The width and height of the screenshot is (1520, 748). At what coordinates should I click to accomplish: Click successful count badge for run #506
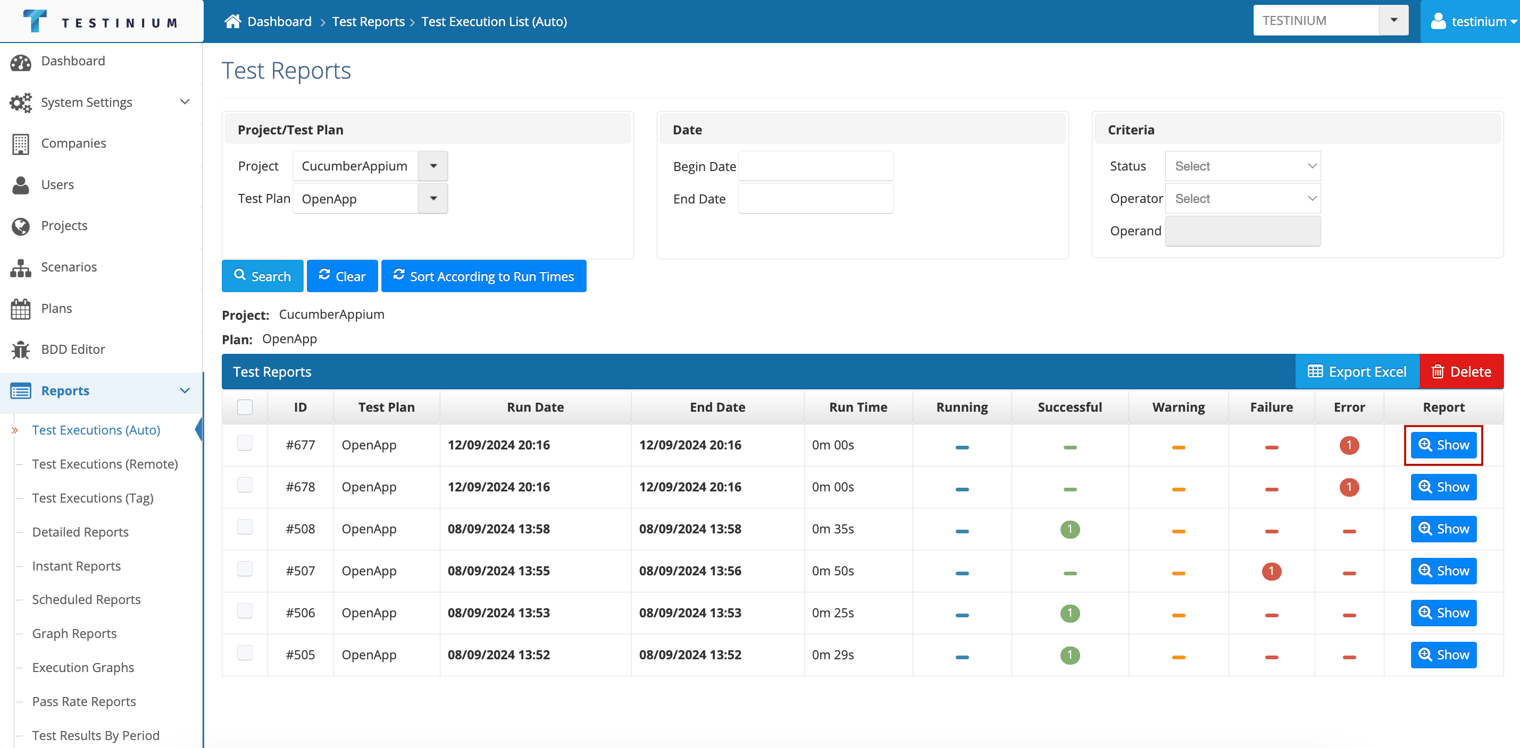1070,613
